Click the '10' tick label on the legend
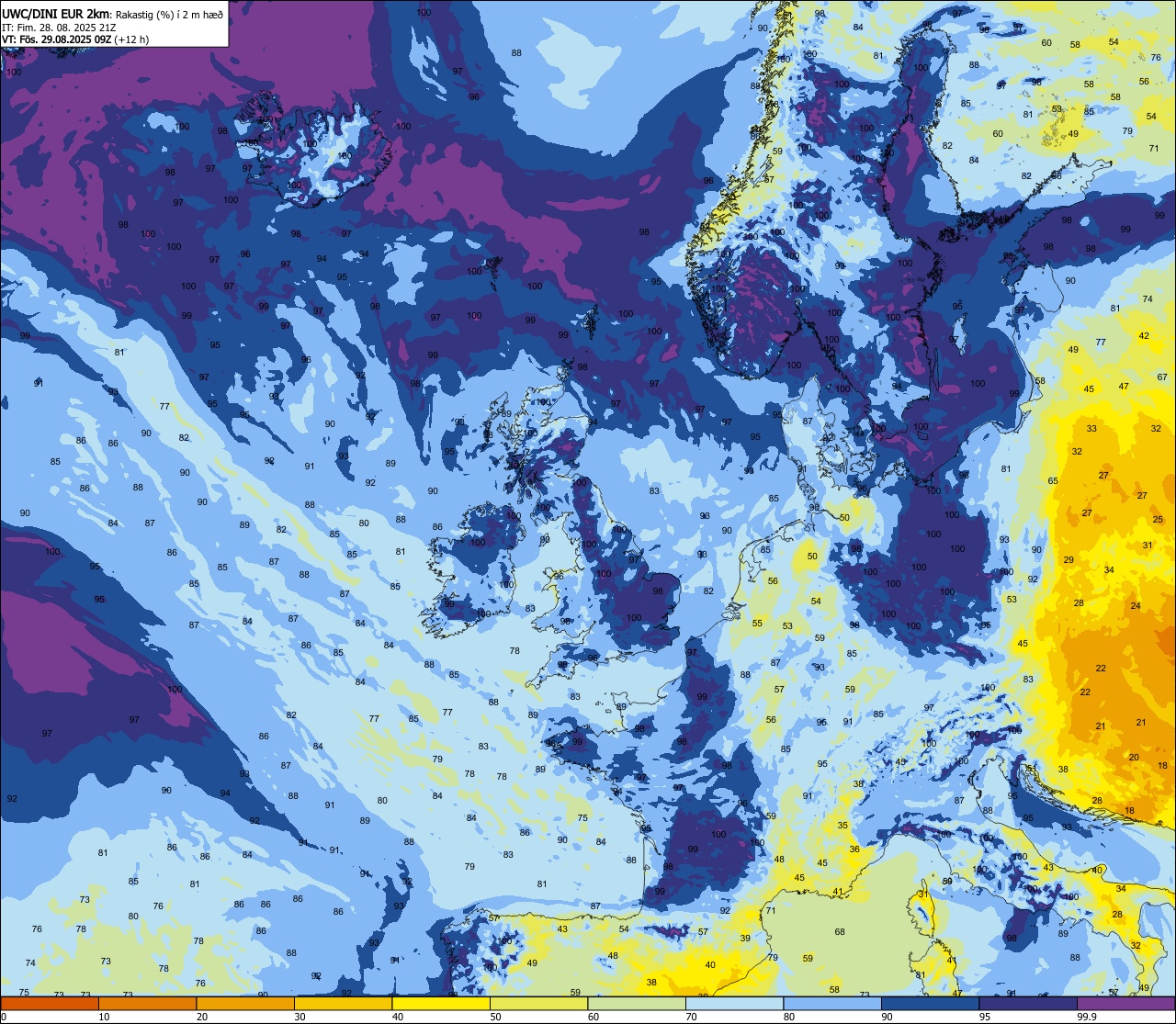Screen dimensions: 1176x1024 click(104, 1017)
